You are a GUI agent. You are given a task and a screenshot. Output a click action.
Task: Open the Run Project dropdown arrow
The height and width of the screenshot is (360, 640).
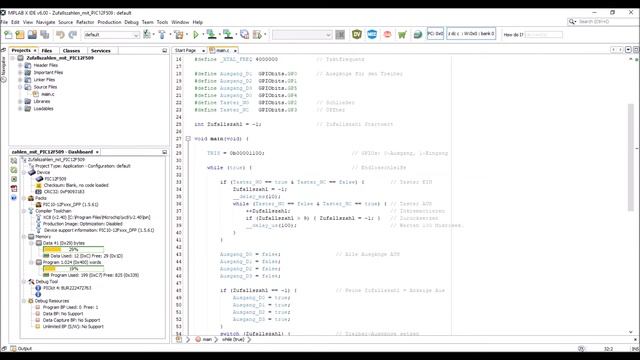tap(203, 35)
